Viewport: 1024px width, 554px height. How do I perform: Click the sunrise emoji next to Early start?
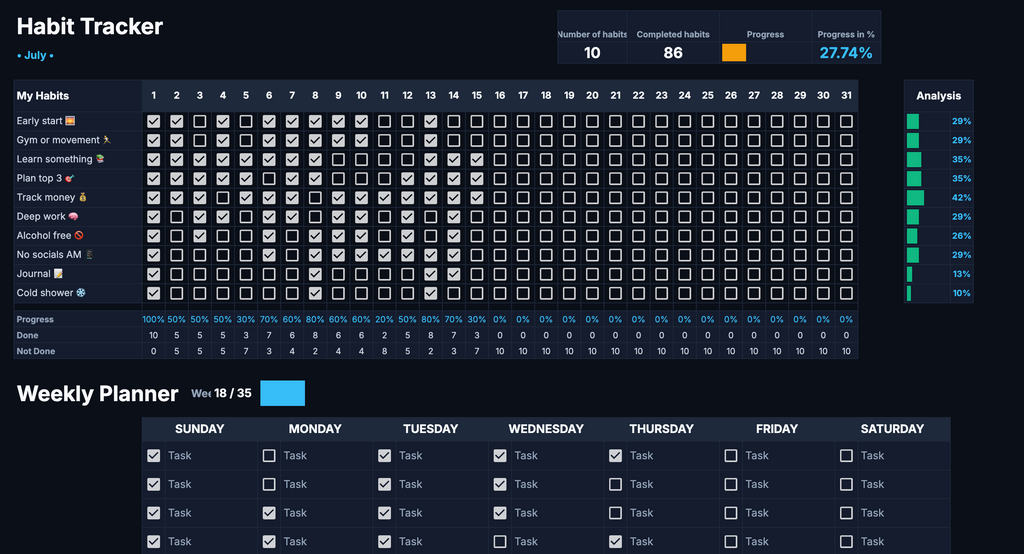(70, 121)
